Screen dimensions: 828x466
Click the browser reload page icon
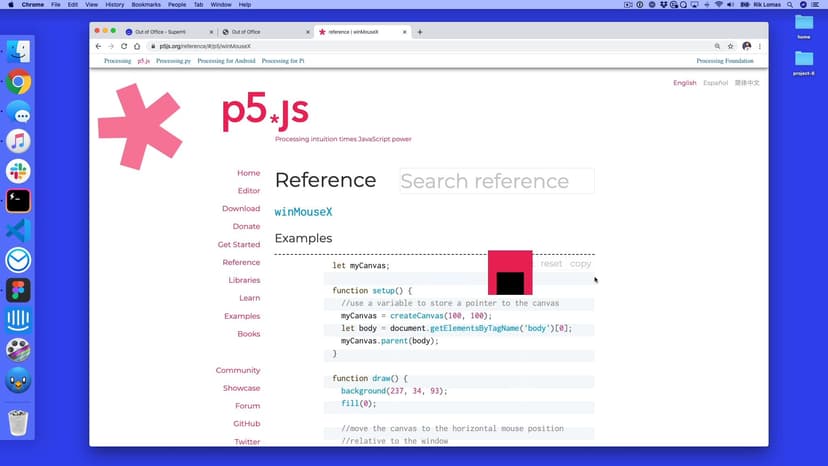124,46
